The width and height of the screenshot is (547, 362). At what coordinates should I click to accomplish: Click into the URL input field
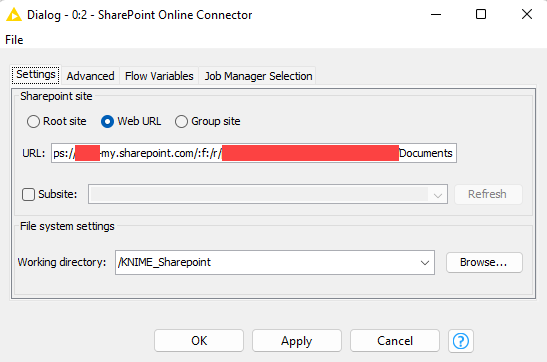254,153
